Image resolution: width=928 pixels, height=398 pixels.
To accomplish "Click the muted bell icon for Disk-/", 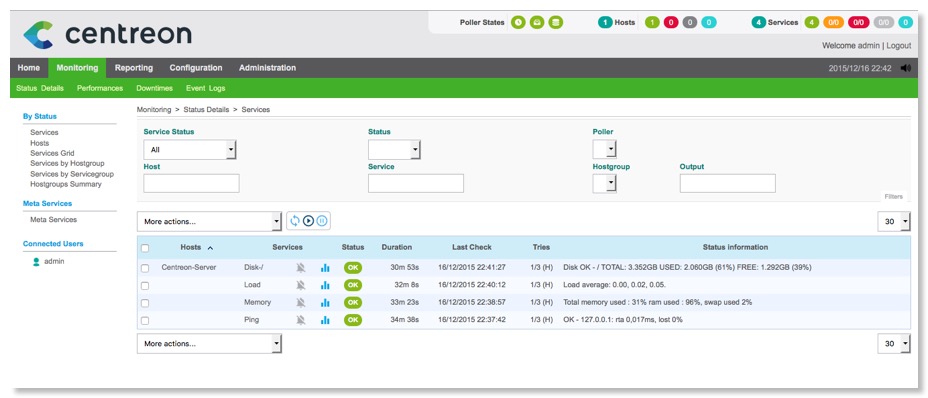I will tap(301, 268).
